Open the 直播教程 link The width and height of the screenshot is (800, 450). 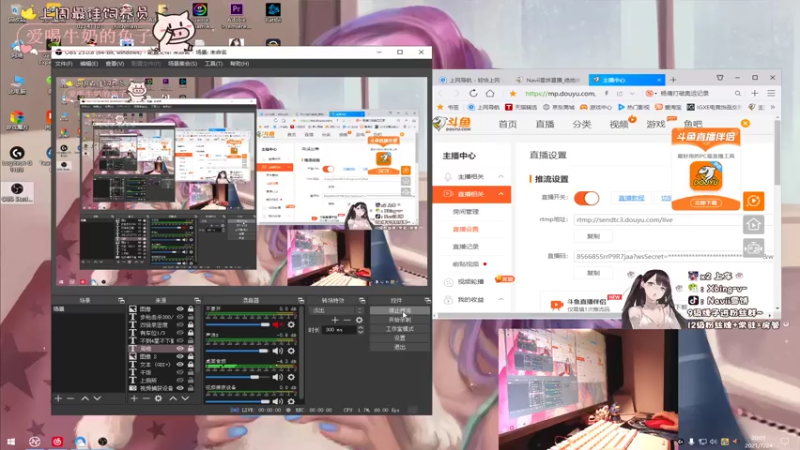point(631,198)
